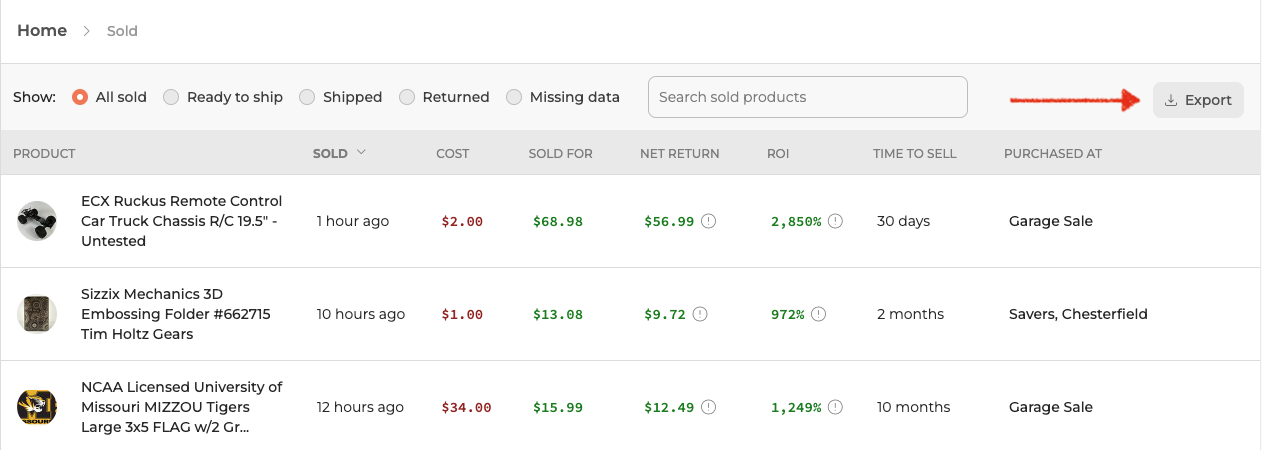Toggle sort chevron on SOLD column
This screenshot has height=450, width=1262.
tap(361, 153)
